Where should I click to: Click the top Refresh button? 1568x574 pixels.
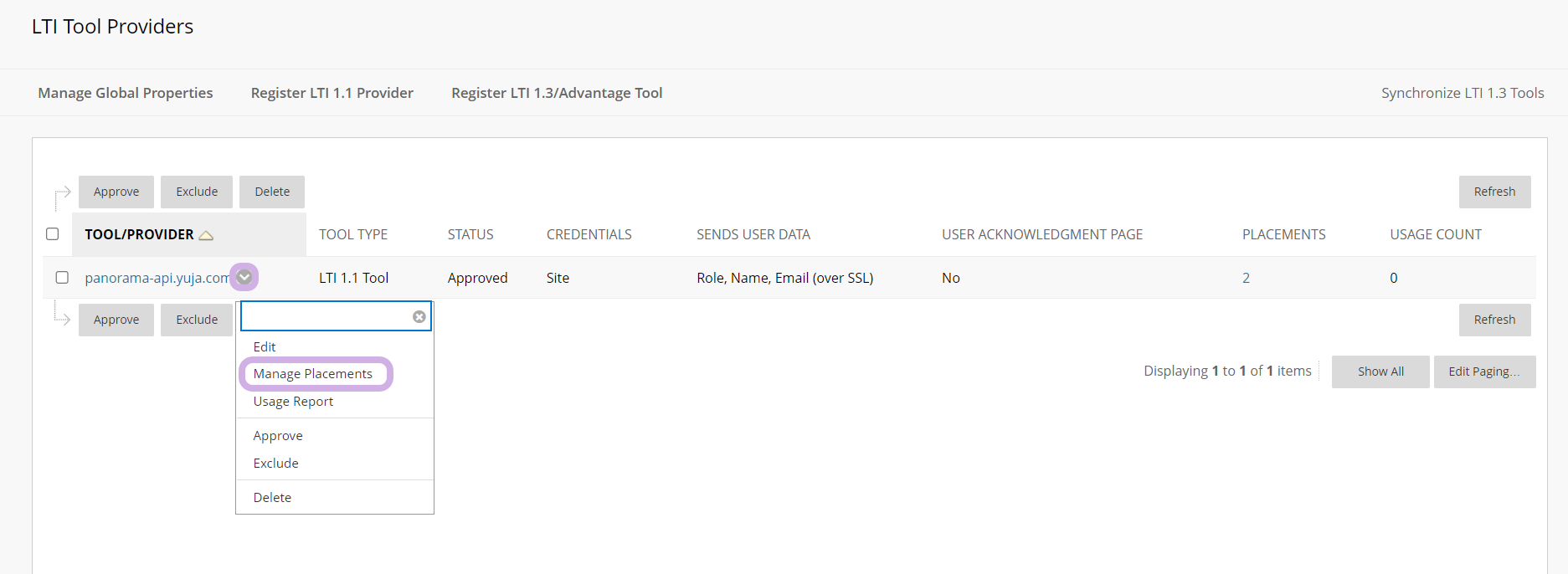[1494, 192]
